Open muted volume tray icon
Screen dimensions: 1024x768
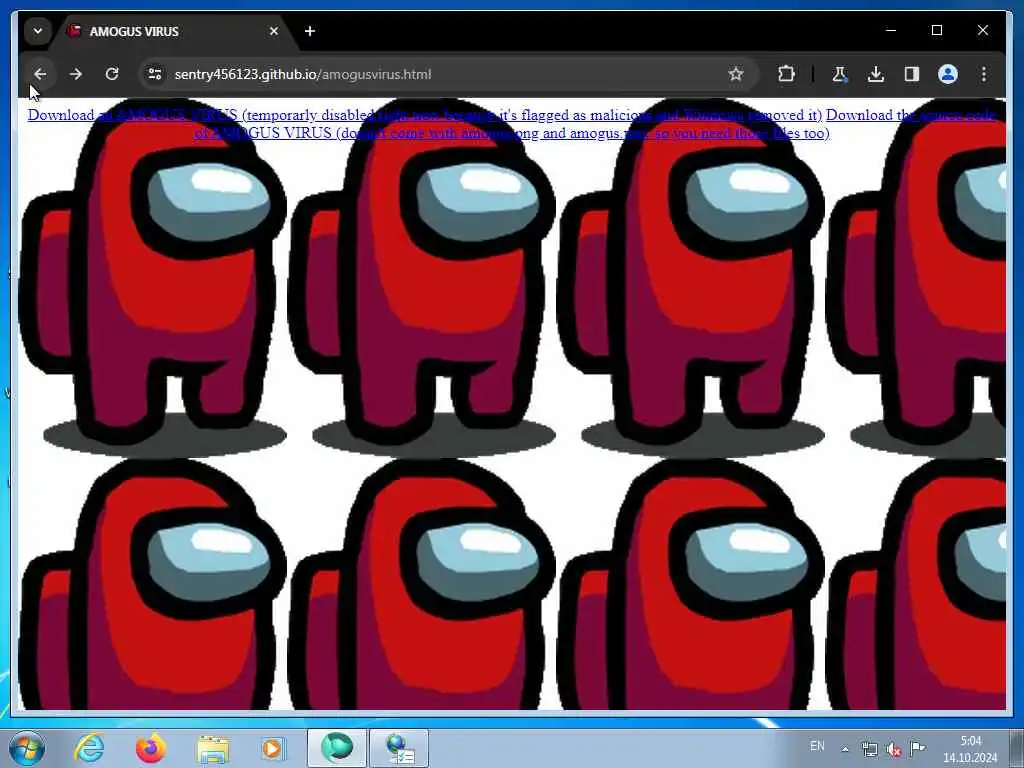pyautogui.click(x=893, y=750)
